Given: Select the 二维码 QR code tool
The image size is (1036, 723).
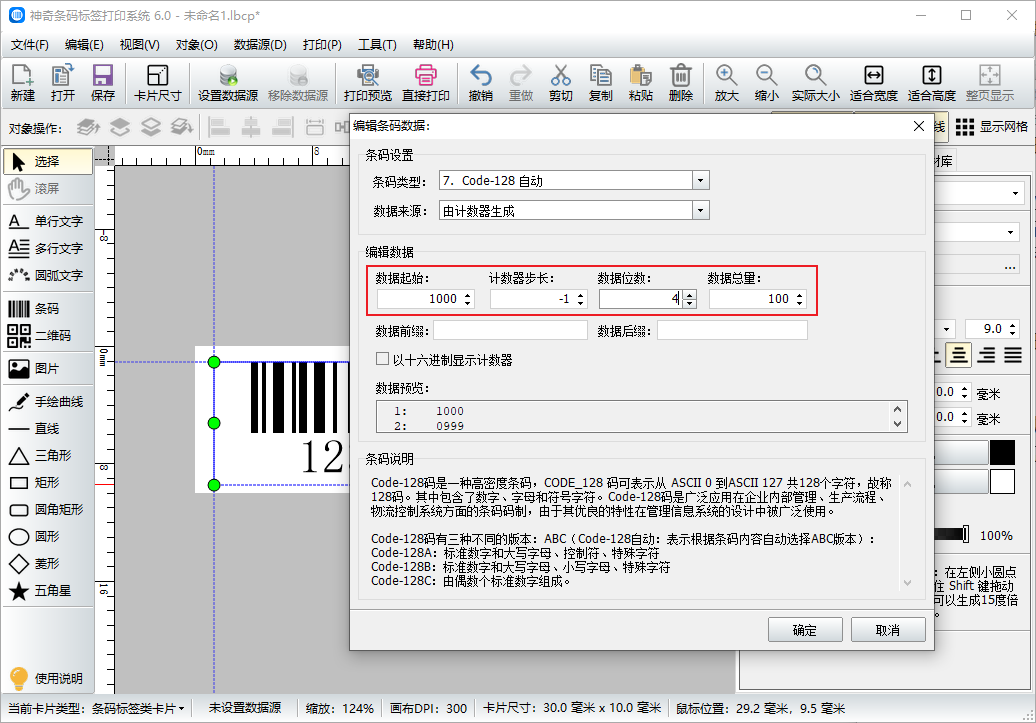Looking at the screenshot, I should click(48, 335).
